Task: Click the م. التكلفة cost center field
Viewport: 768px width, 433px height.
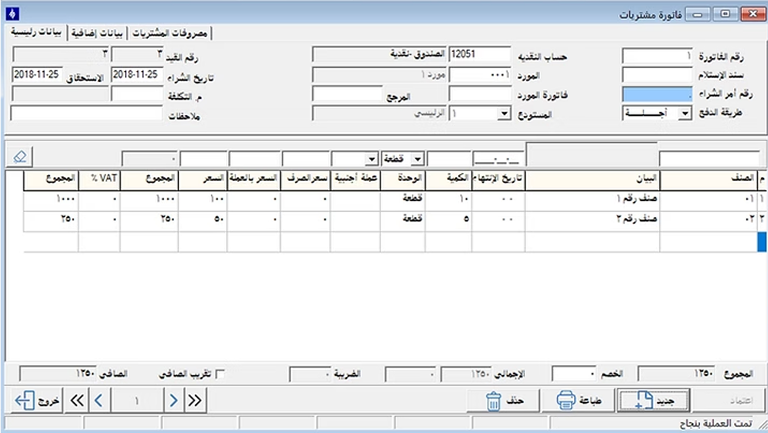Action: pos(137,94)
